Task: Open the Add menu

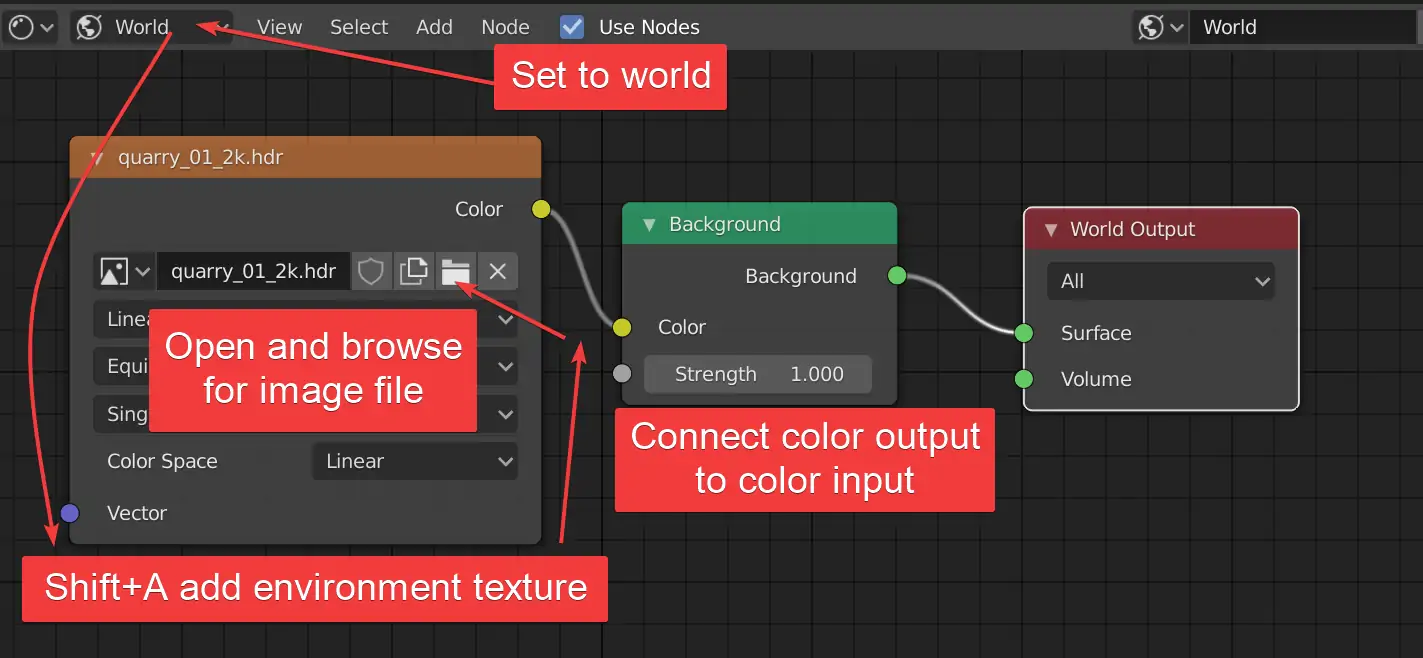Action: 434,27
